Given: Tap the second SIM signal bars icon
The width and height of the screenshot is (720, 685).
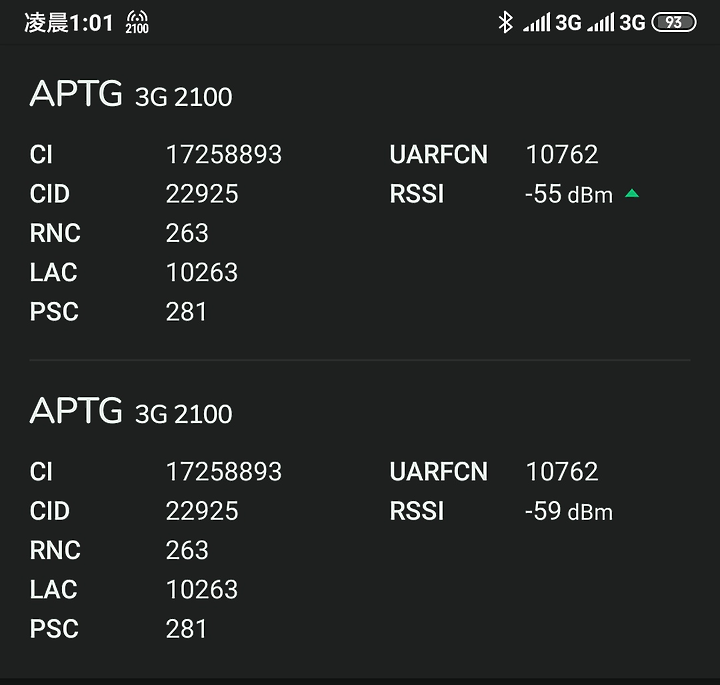Looking at the screenshot, I should [x=601, y=22].
